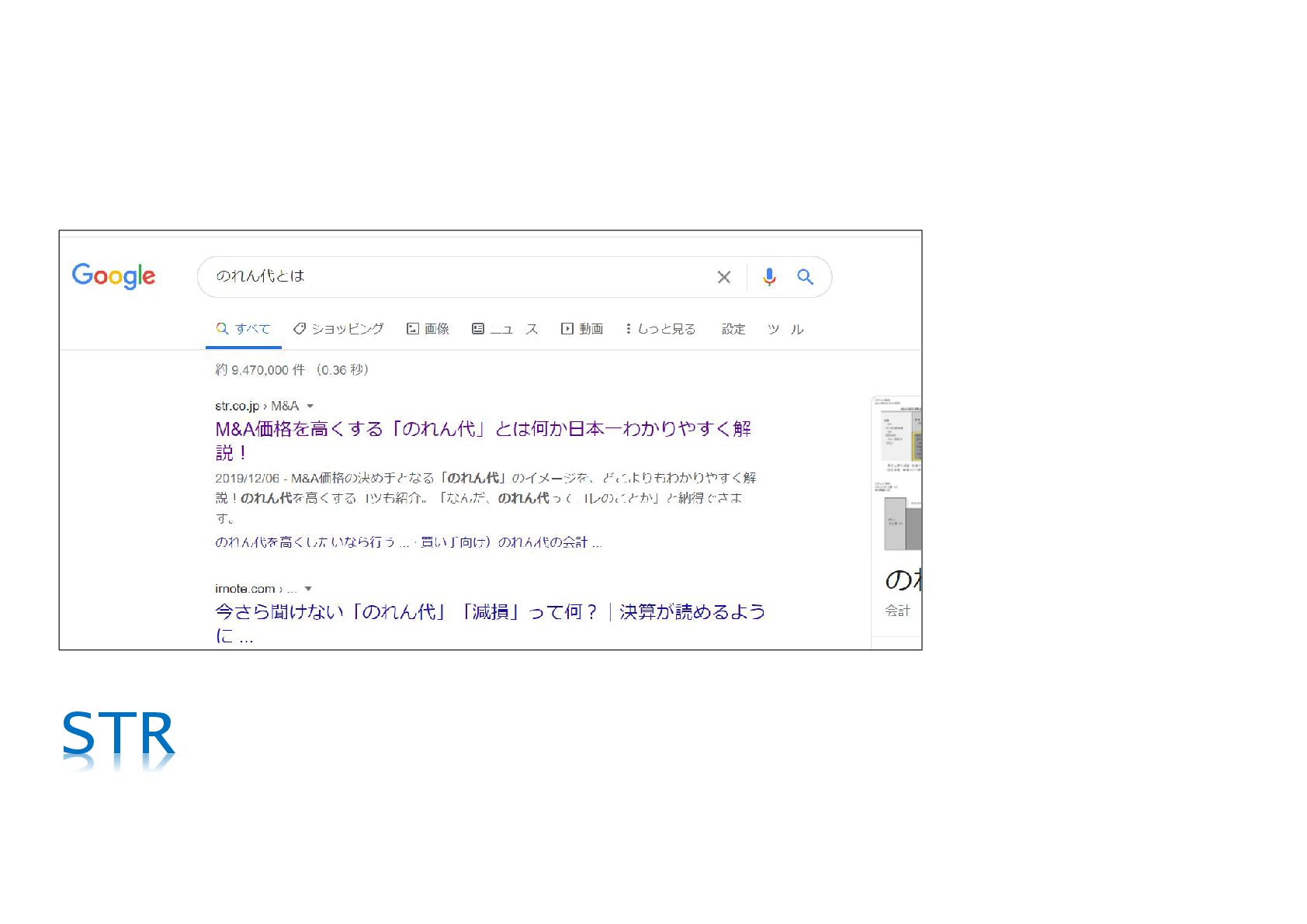Select the すべて tab
The height and width of the screenshot is (924, 1307).
coord(243,329)
